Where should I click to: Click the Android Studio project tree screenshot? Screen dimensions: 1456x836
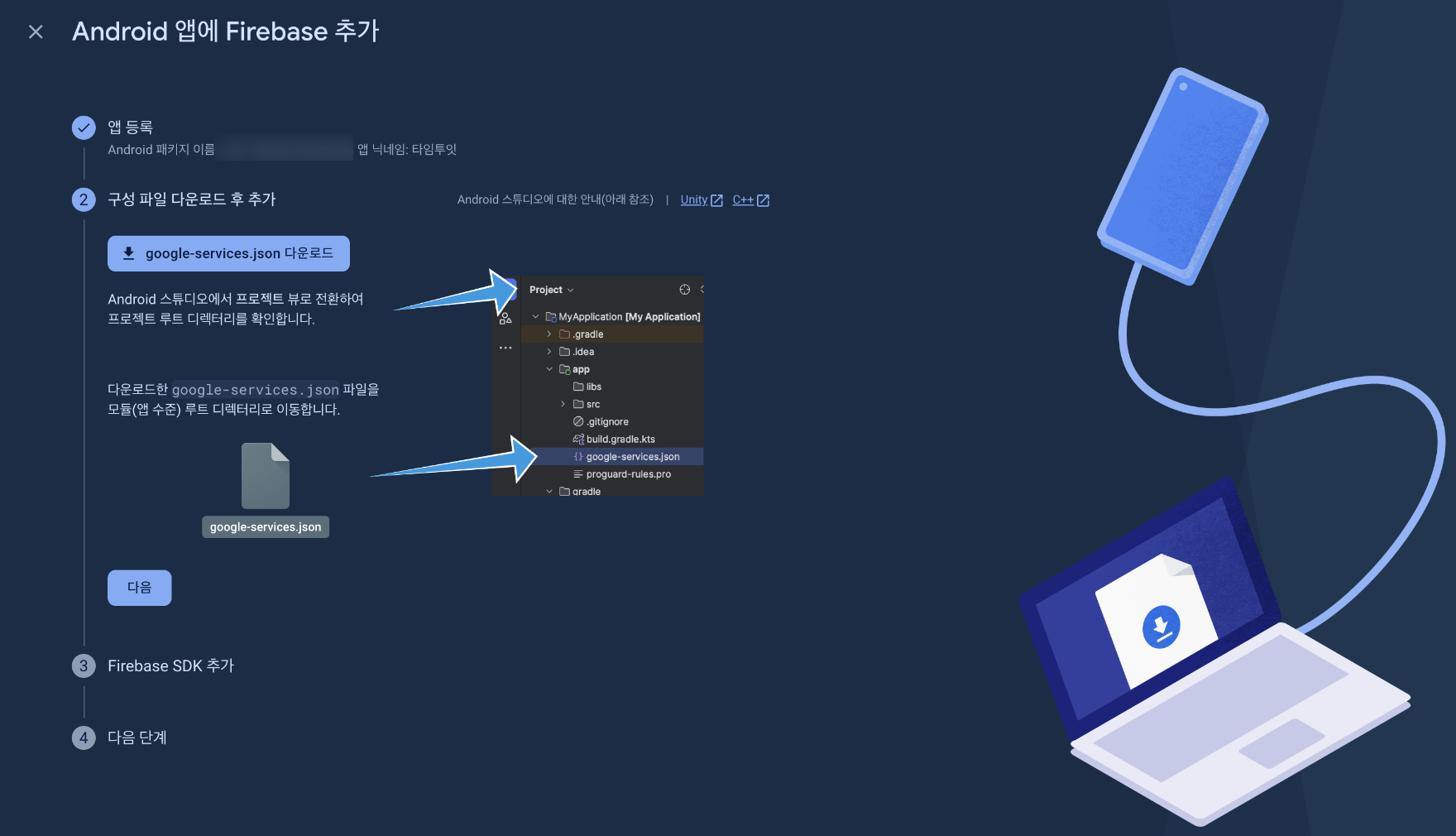598,386
